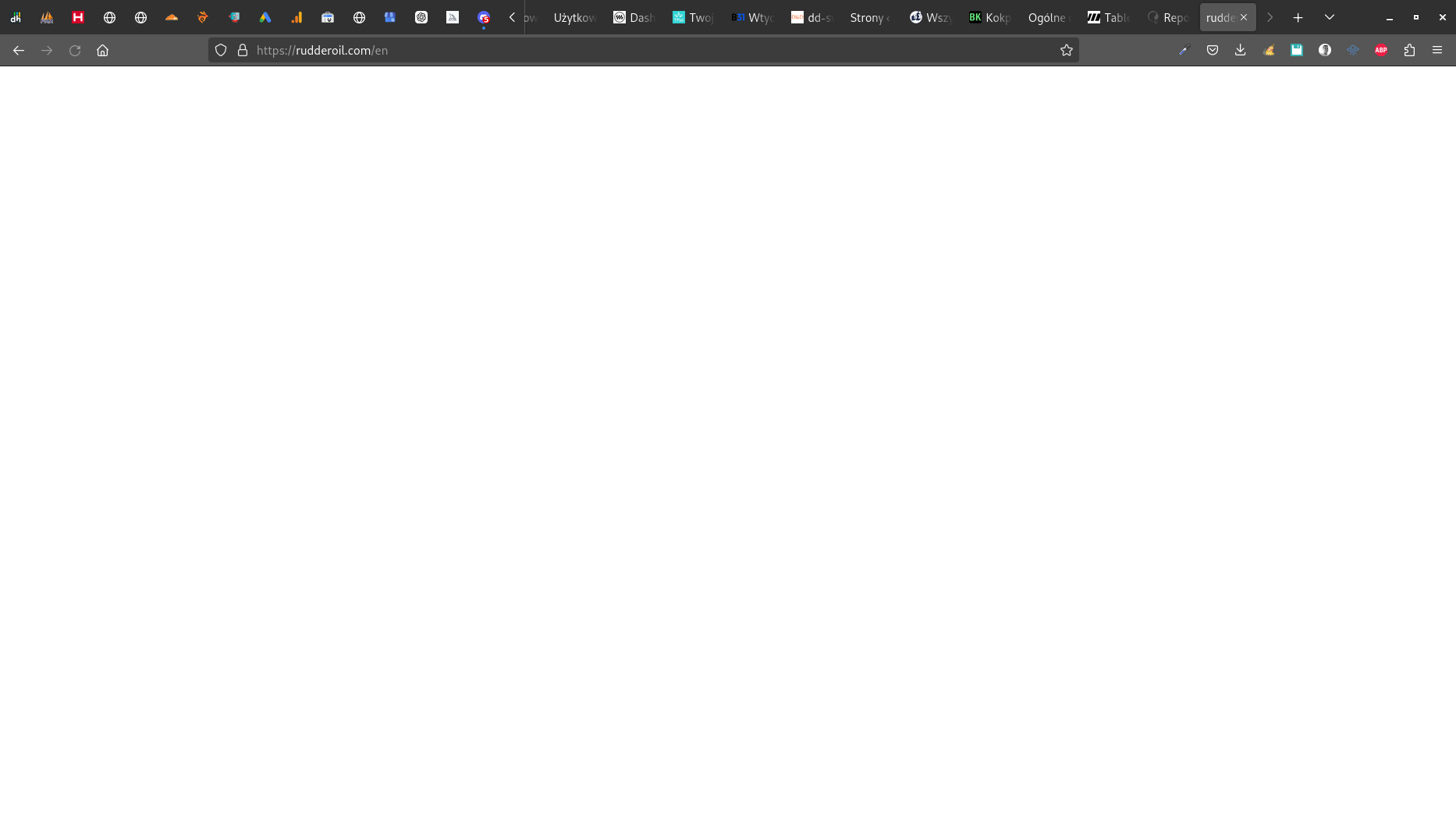This screenshot has width=1456, height=818.
Task: Switch to the dd-s tab
Action: (811, 17)
